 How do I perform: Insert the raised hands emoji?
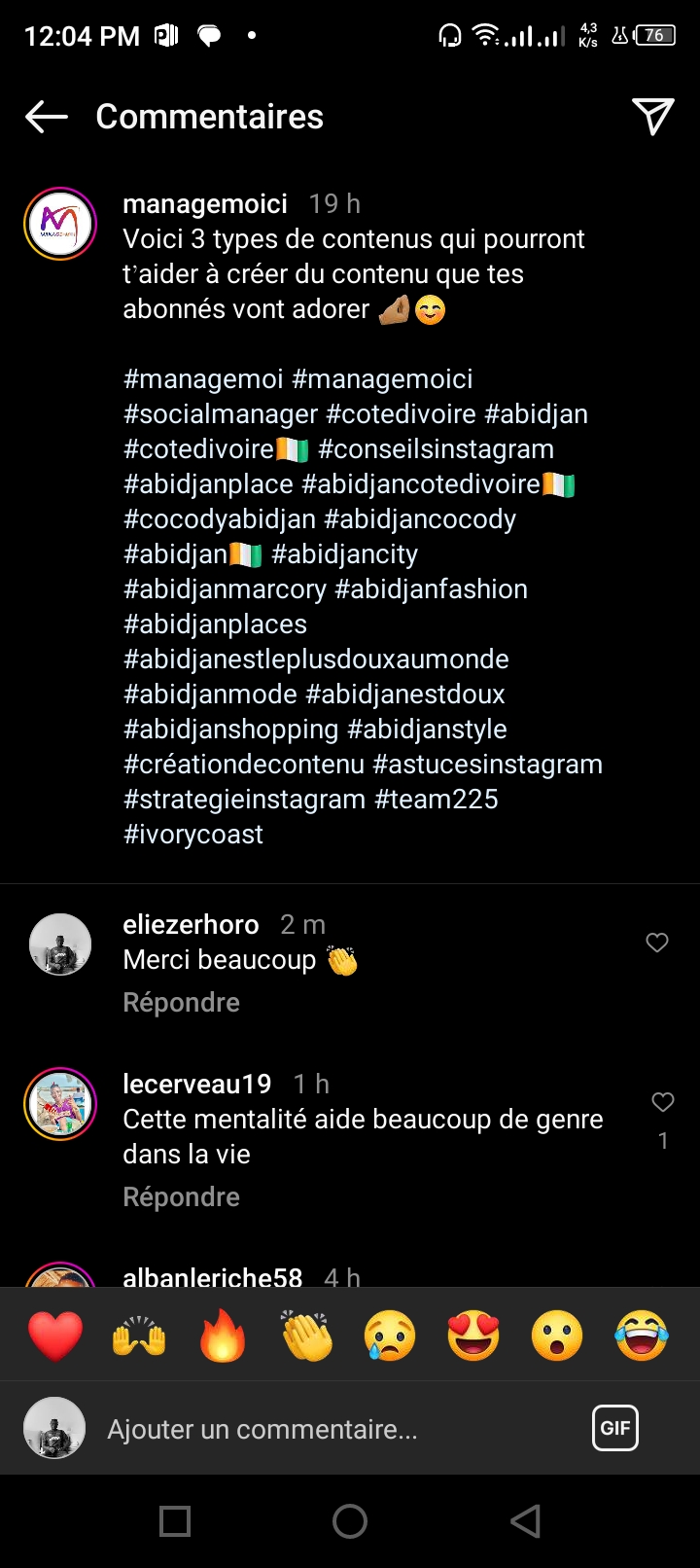click(x=139, y=1335)
